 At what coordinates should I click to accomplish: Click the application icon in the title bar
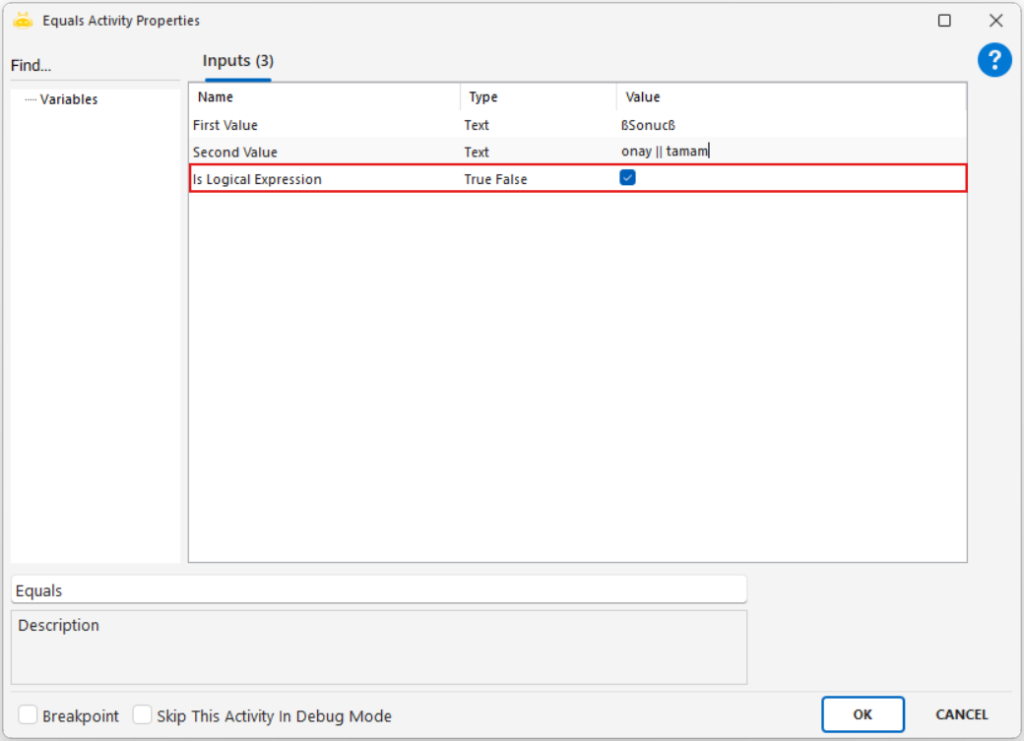[23, 20]
